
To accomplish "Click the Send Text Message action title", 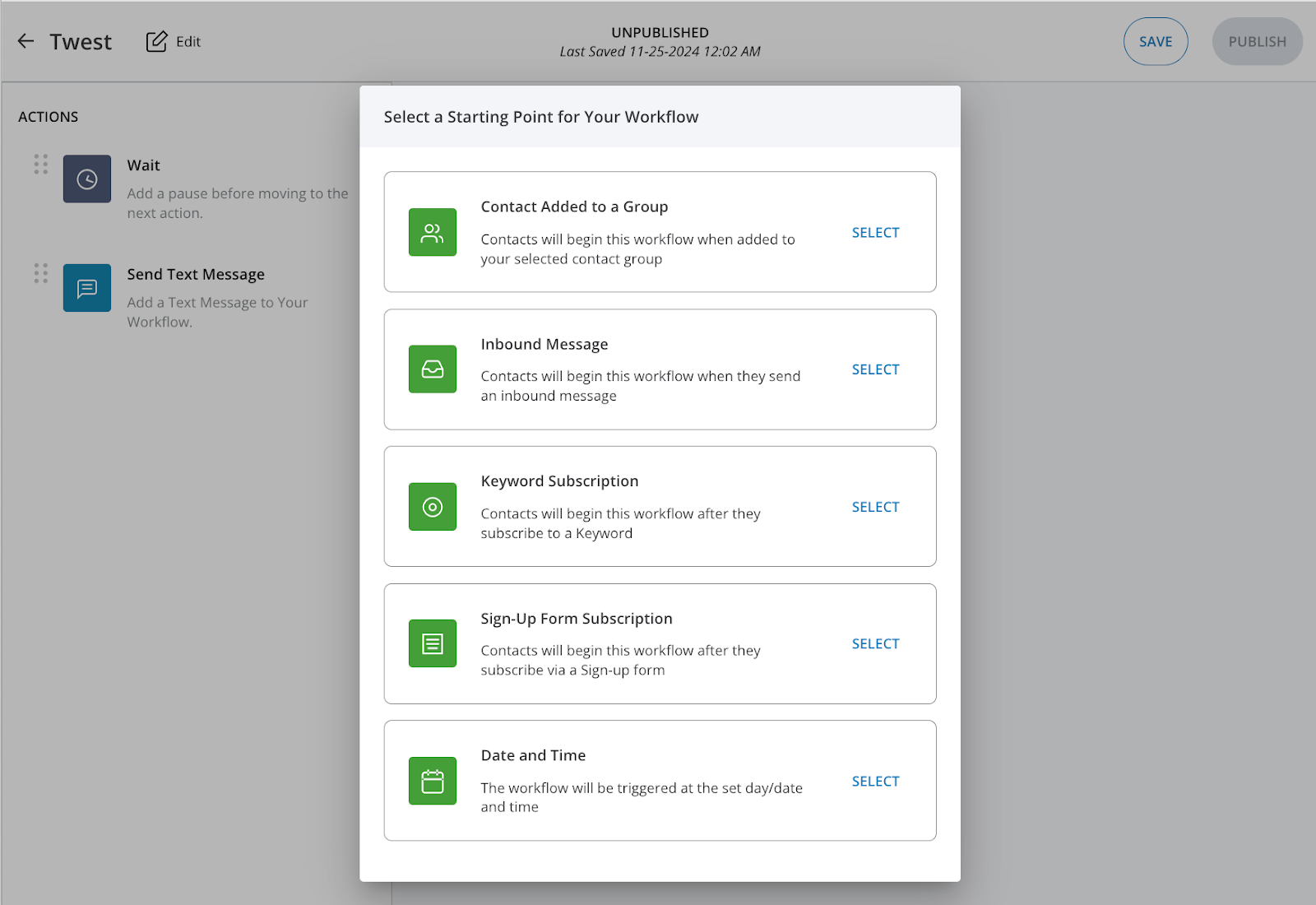I will (x=196, y=274).
